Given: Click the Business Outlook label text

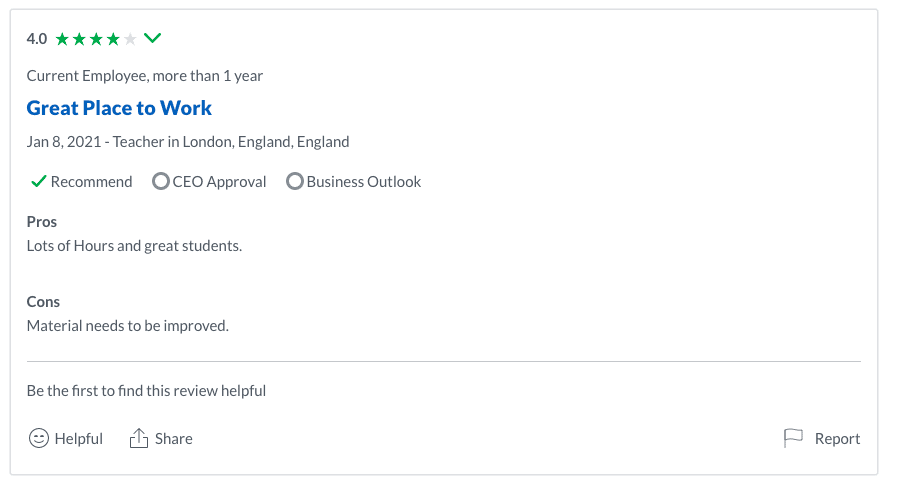Looking at the screenshot, I should 364,182.
